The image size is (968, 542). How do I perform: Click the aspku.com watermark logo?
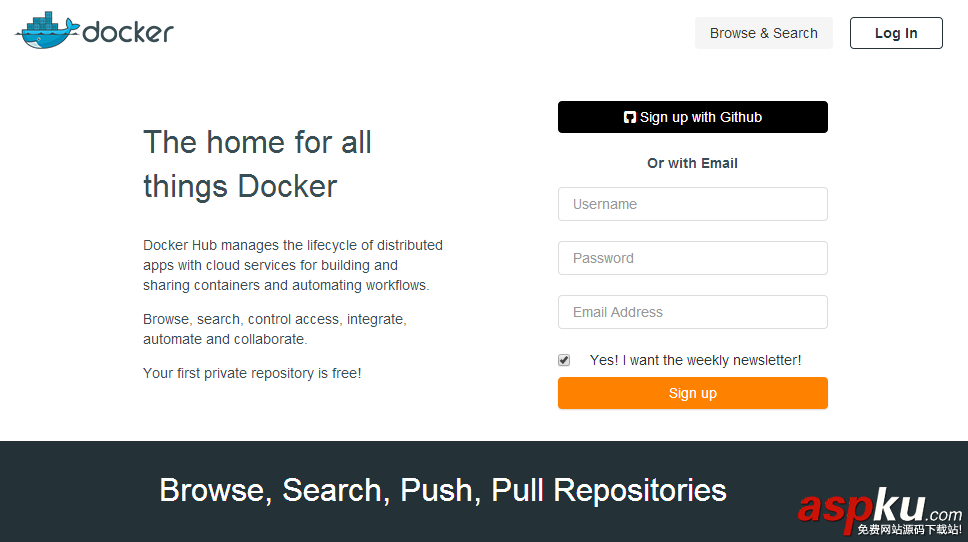878,507
